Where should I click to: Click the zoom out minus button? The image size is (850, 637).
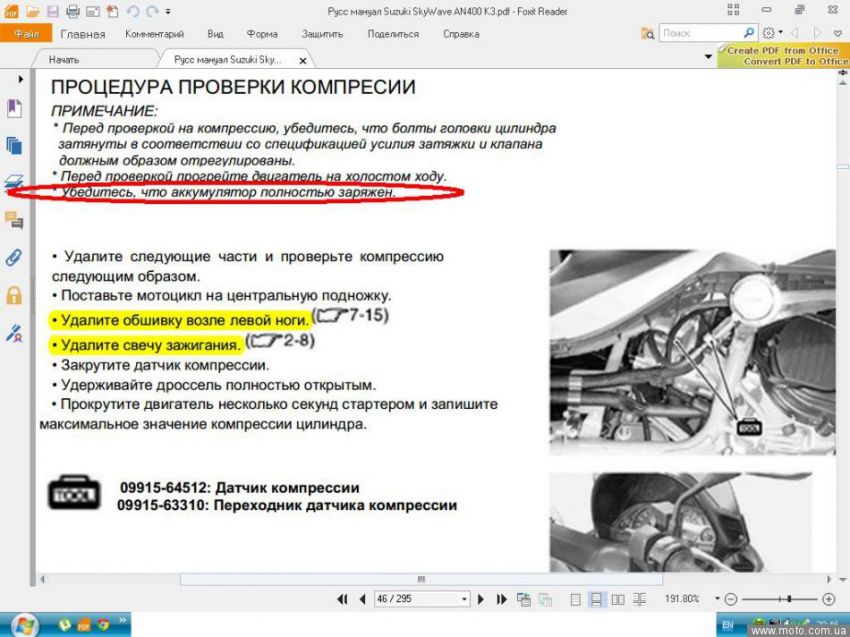point(731,599)
